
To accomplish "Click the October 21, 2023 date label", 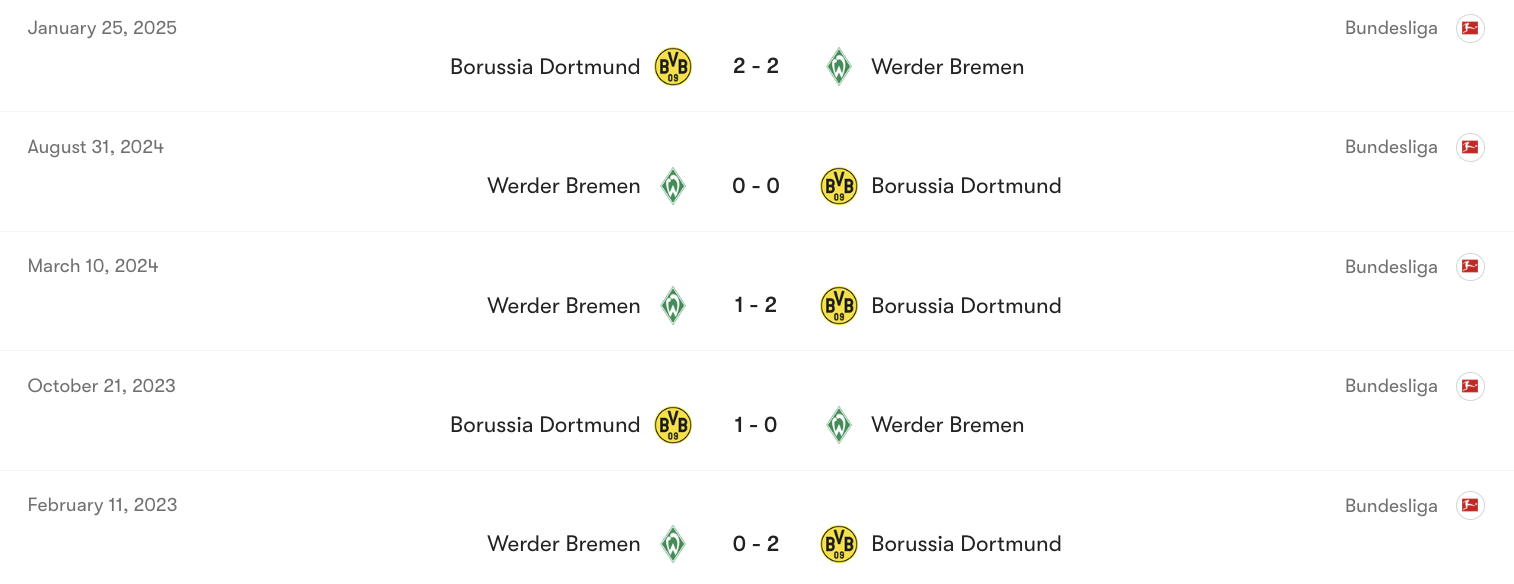I will point(101,386).
